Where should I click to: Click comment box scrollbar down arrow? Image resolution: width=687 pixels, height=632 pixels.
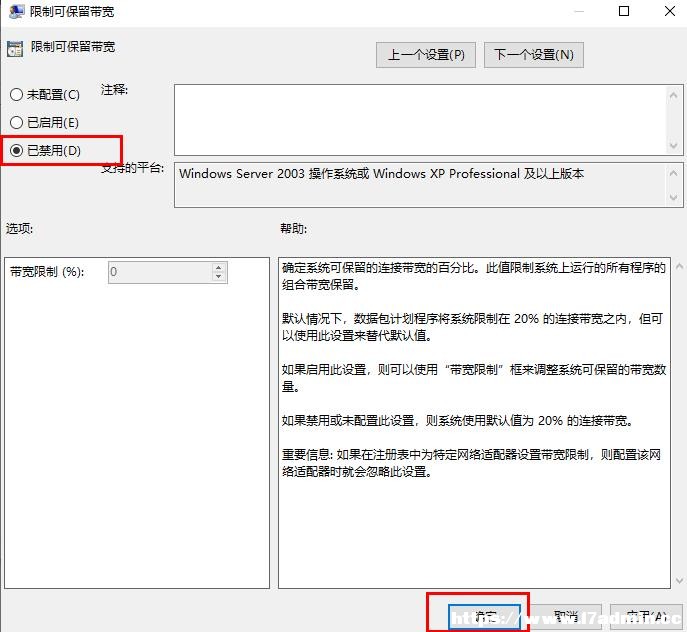[x=673, y=146]
